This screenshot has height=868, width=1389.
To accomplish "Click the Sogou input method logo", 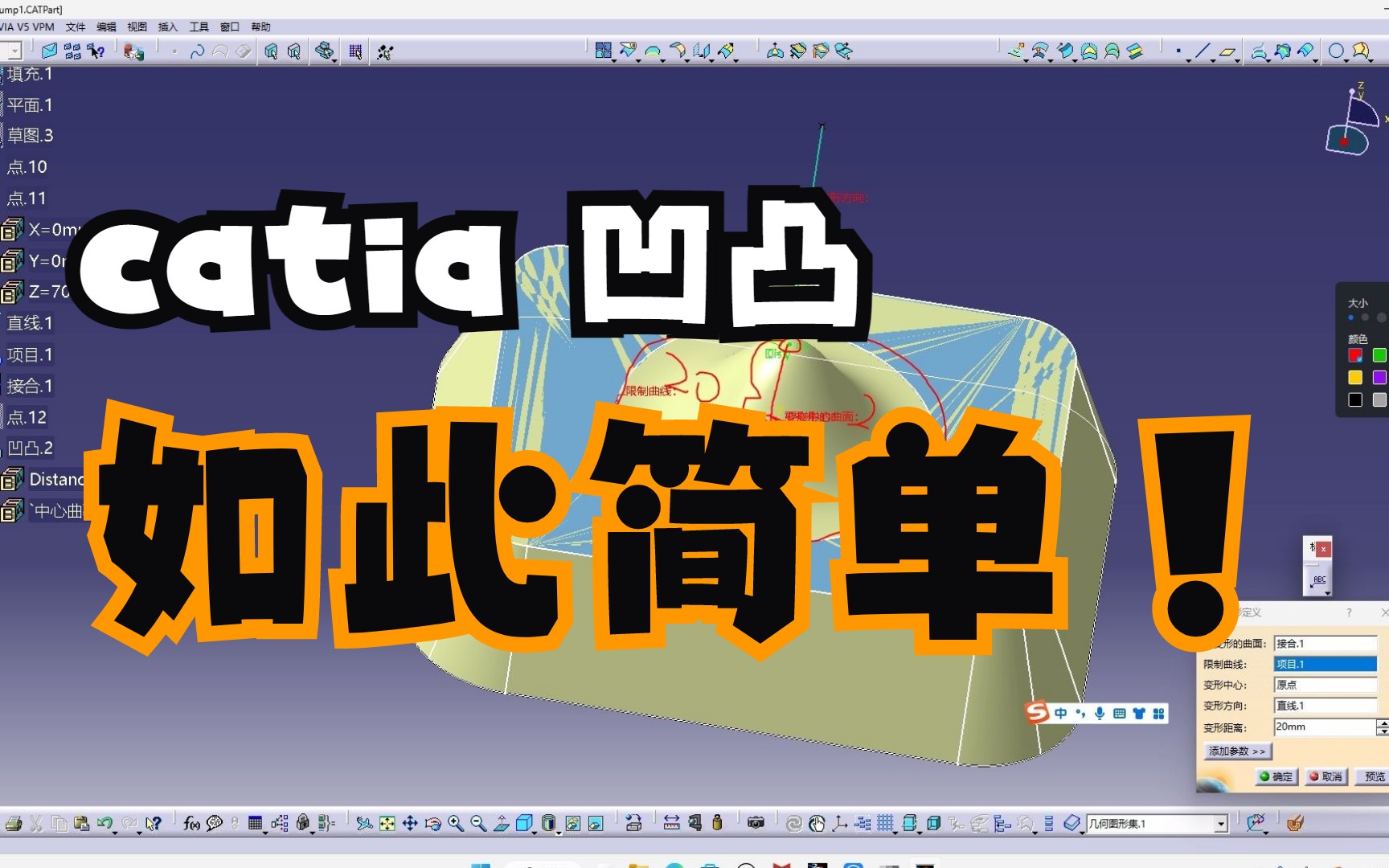I will [1037, 712].
